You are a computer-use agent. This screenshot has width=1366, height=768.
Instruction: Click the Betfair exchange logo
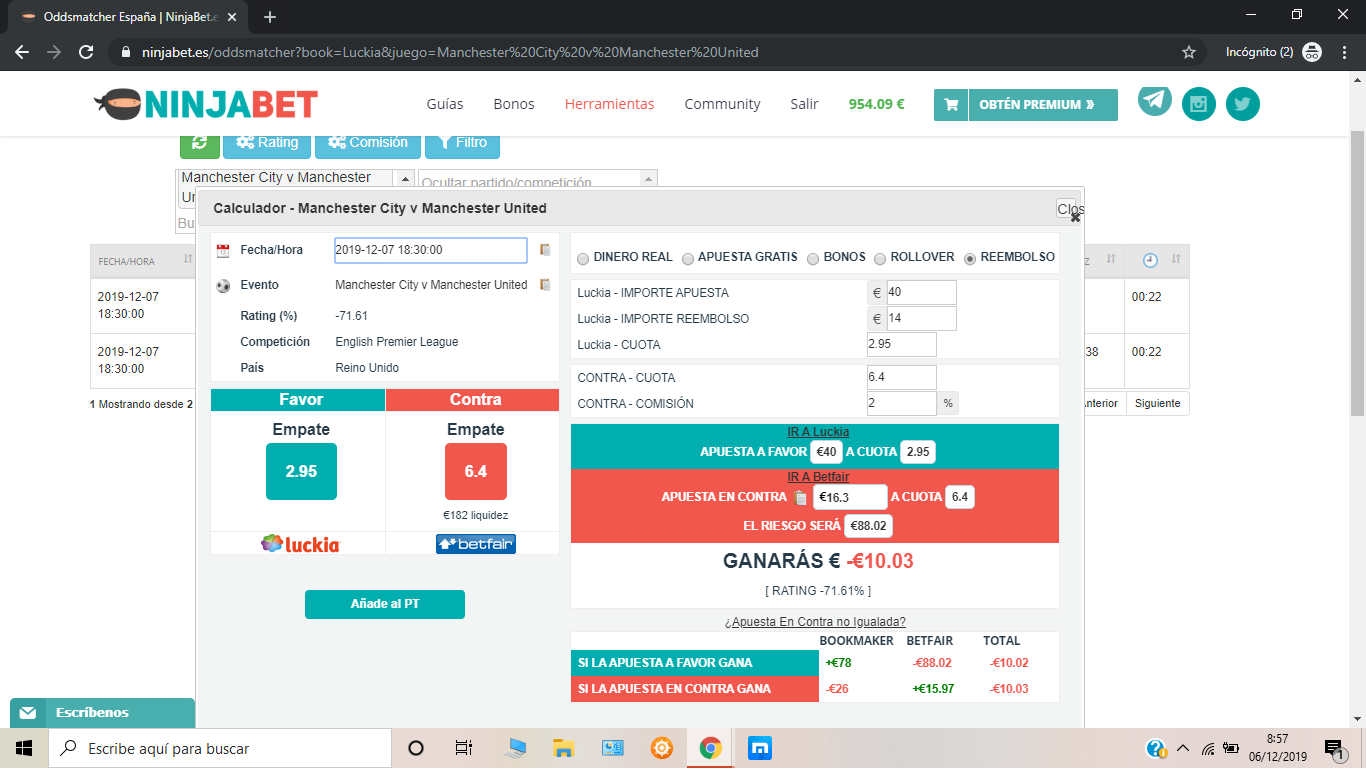[476, 544]
